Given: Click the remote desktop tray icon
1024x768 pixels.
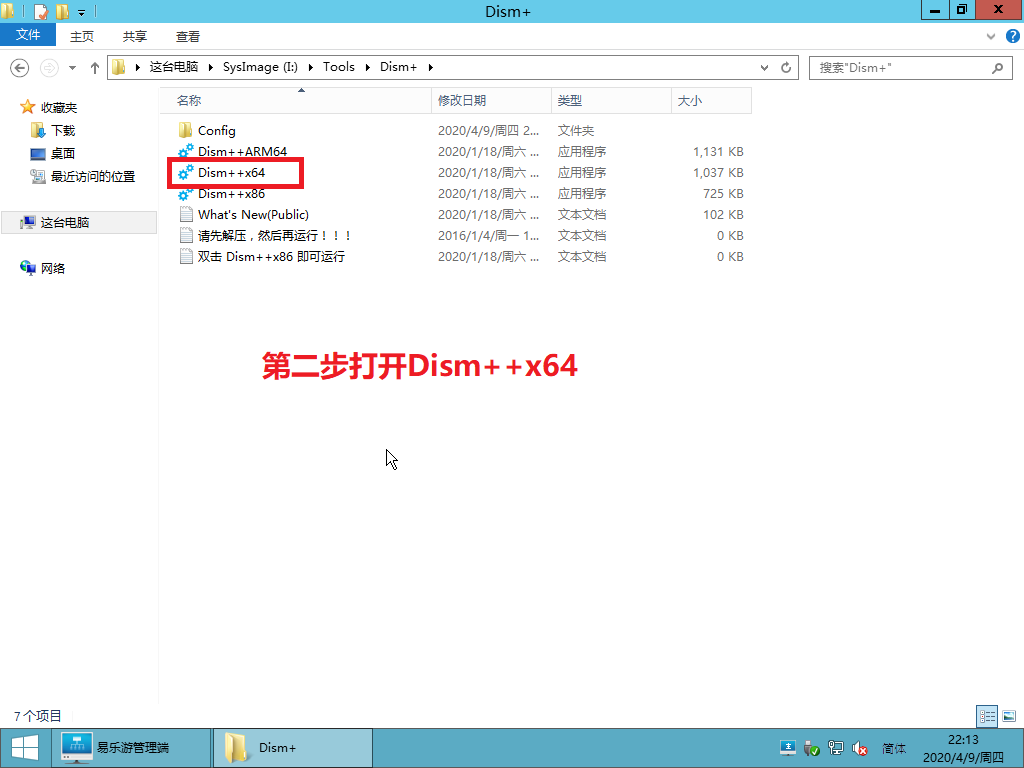Looking at the screenshot, I should coord(788,748).
